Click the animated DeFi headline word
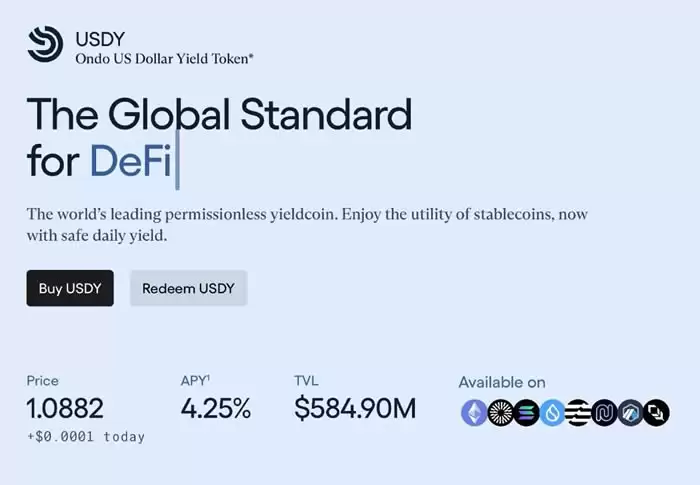Viewport: 700px width, 485px height. click(x=130, y=161)
